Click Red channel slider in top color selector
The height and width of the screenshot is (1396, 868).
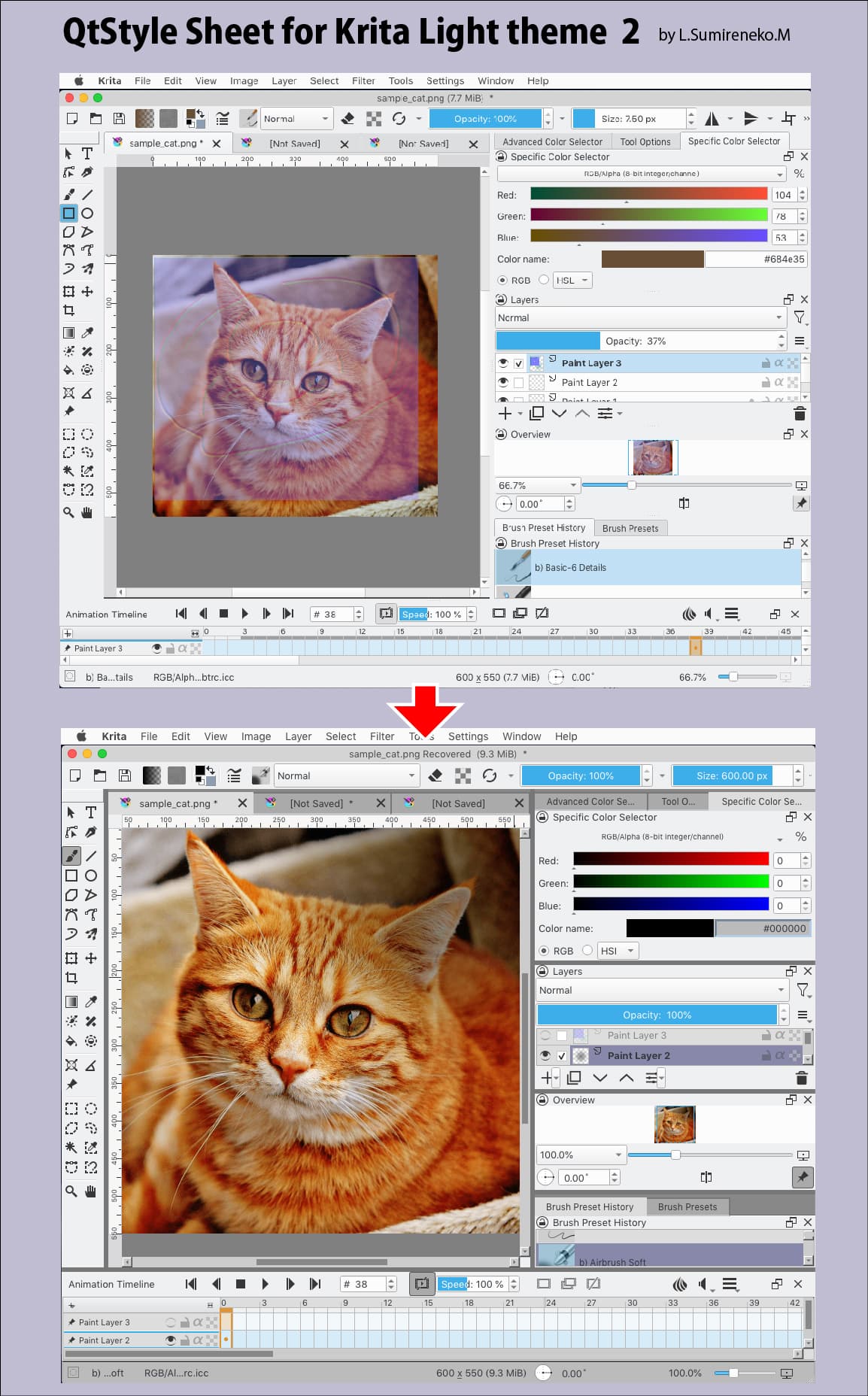pos(649,194)
